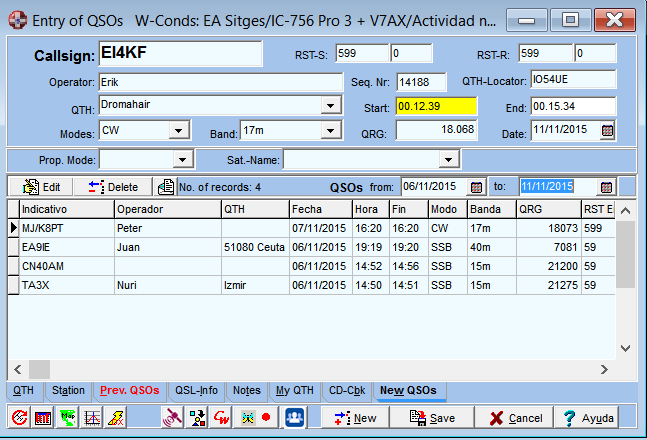647x440 pixels.
Task: Click the red circular refresh icon in the bottom toolbar
Action: [x=19, y=418]
